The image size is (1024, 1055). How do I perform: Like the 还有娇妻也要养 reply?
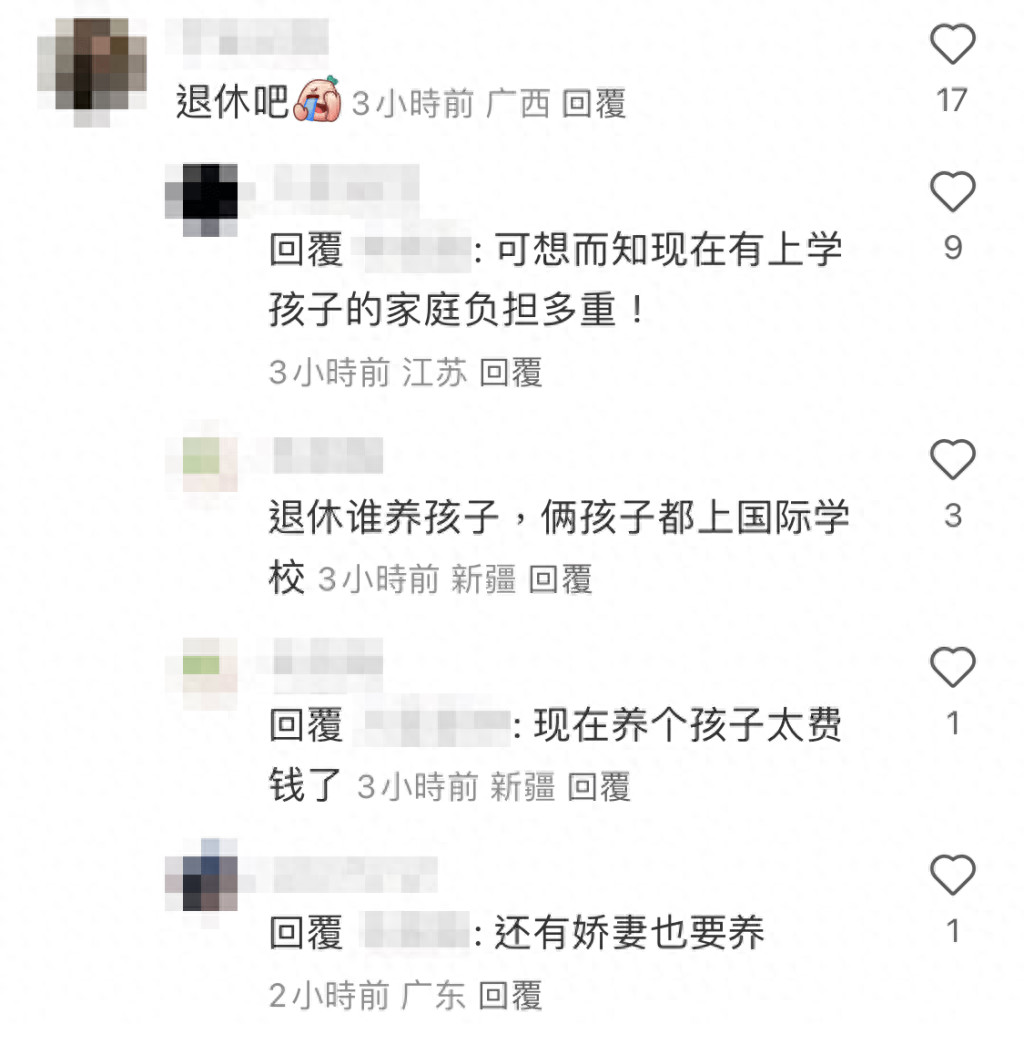[x=953, y=875]
